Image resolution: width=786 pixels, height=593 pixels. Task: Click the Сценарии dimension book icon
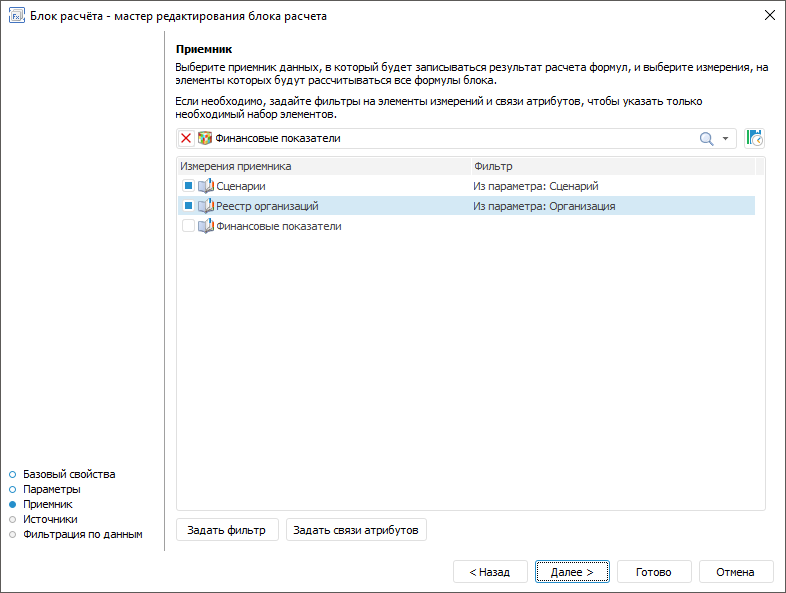point(206,186)
